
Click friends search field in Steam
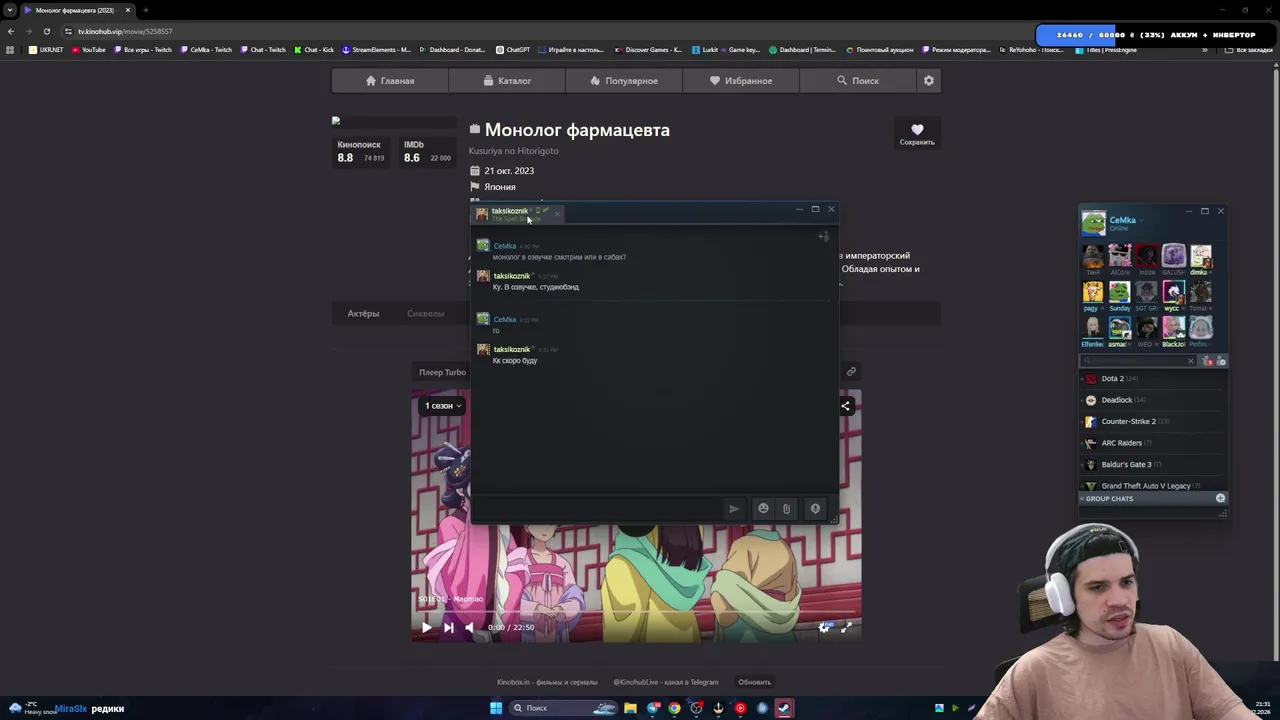(1140, 361)
